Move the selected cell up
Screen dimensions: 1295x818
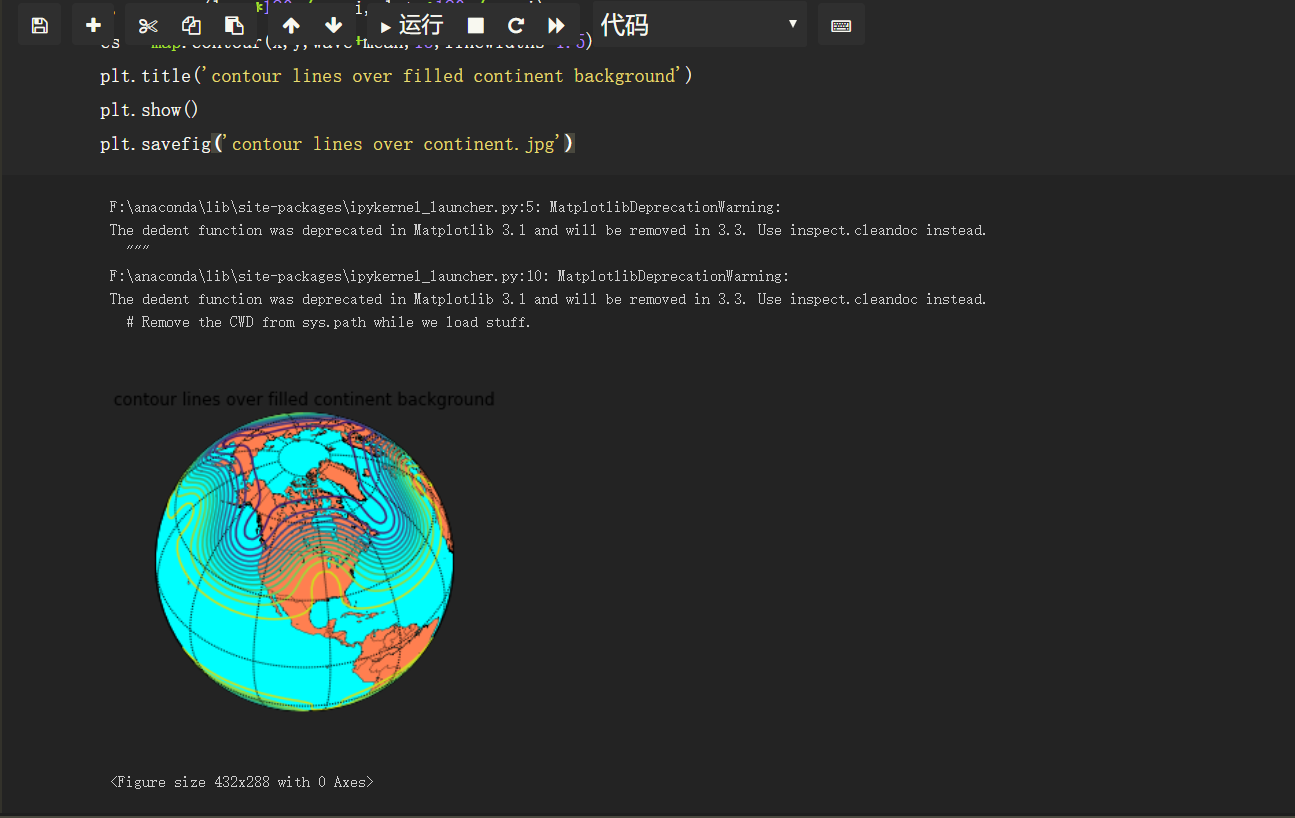(290, 24)
